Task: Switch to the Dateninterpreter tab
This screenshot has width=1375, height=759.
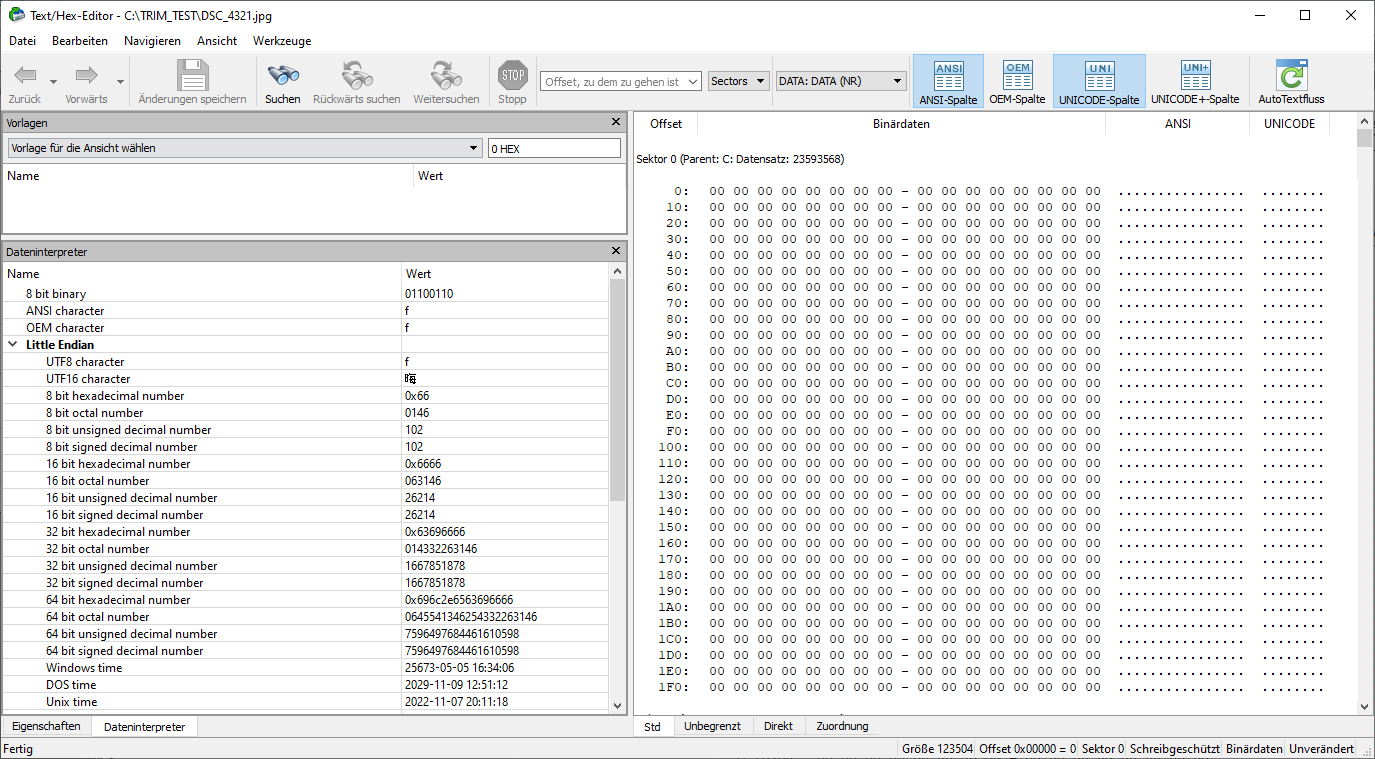Action: click(x=144, y=727)
